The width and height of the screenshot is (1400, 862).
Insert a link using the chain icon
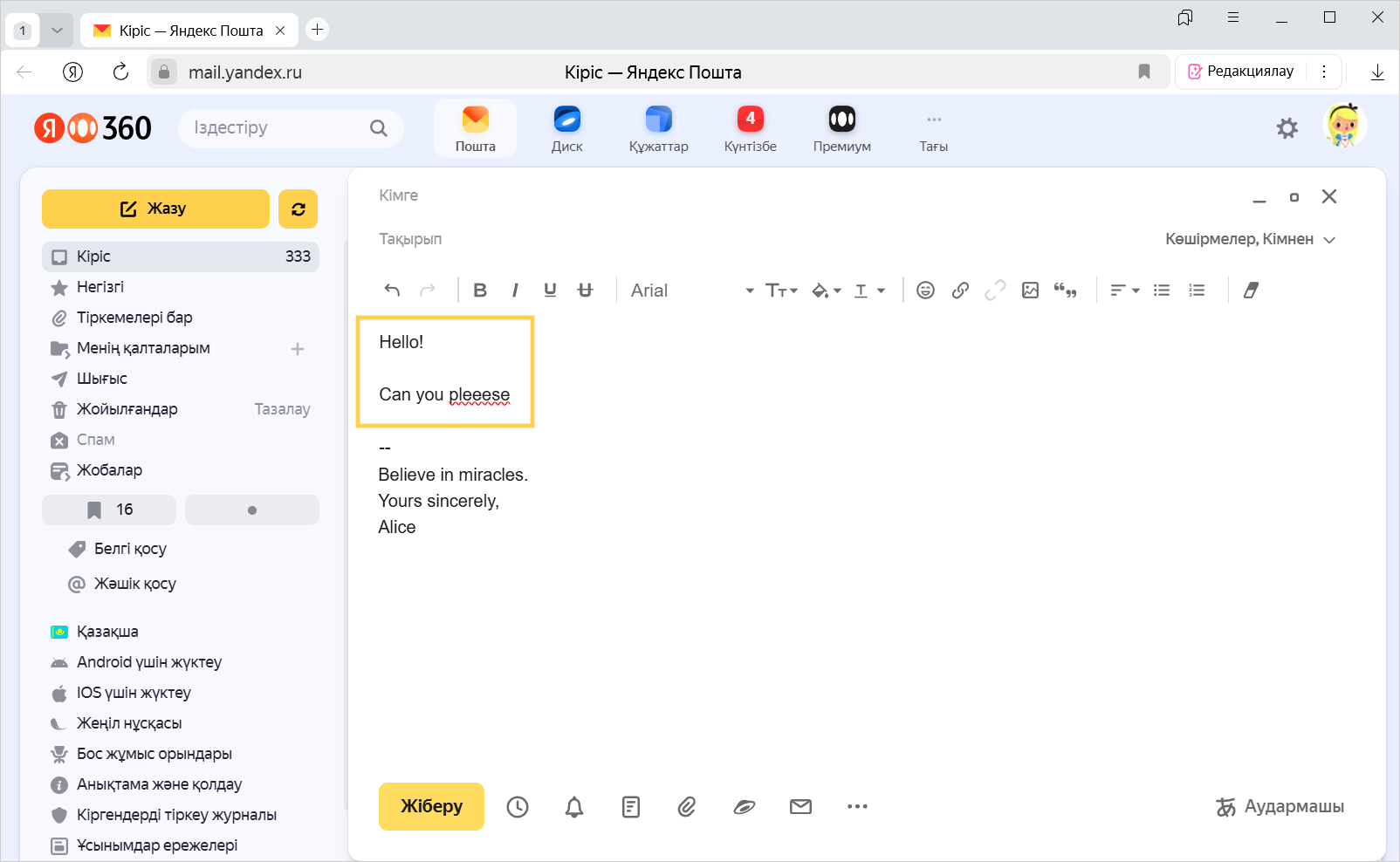pos(960,291)
